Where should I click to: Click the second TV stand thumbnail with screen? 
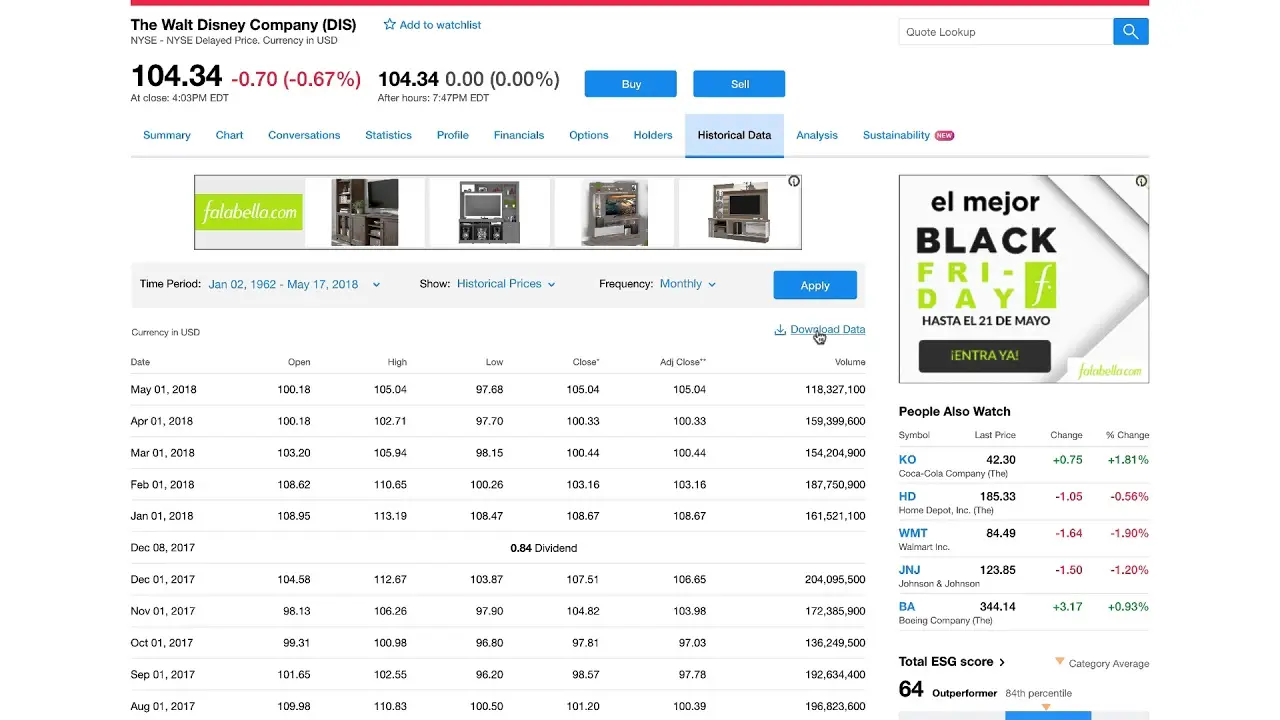[x=489, y=212]
